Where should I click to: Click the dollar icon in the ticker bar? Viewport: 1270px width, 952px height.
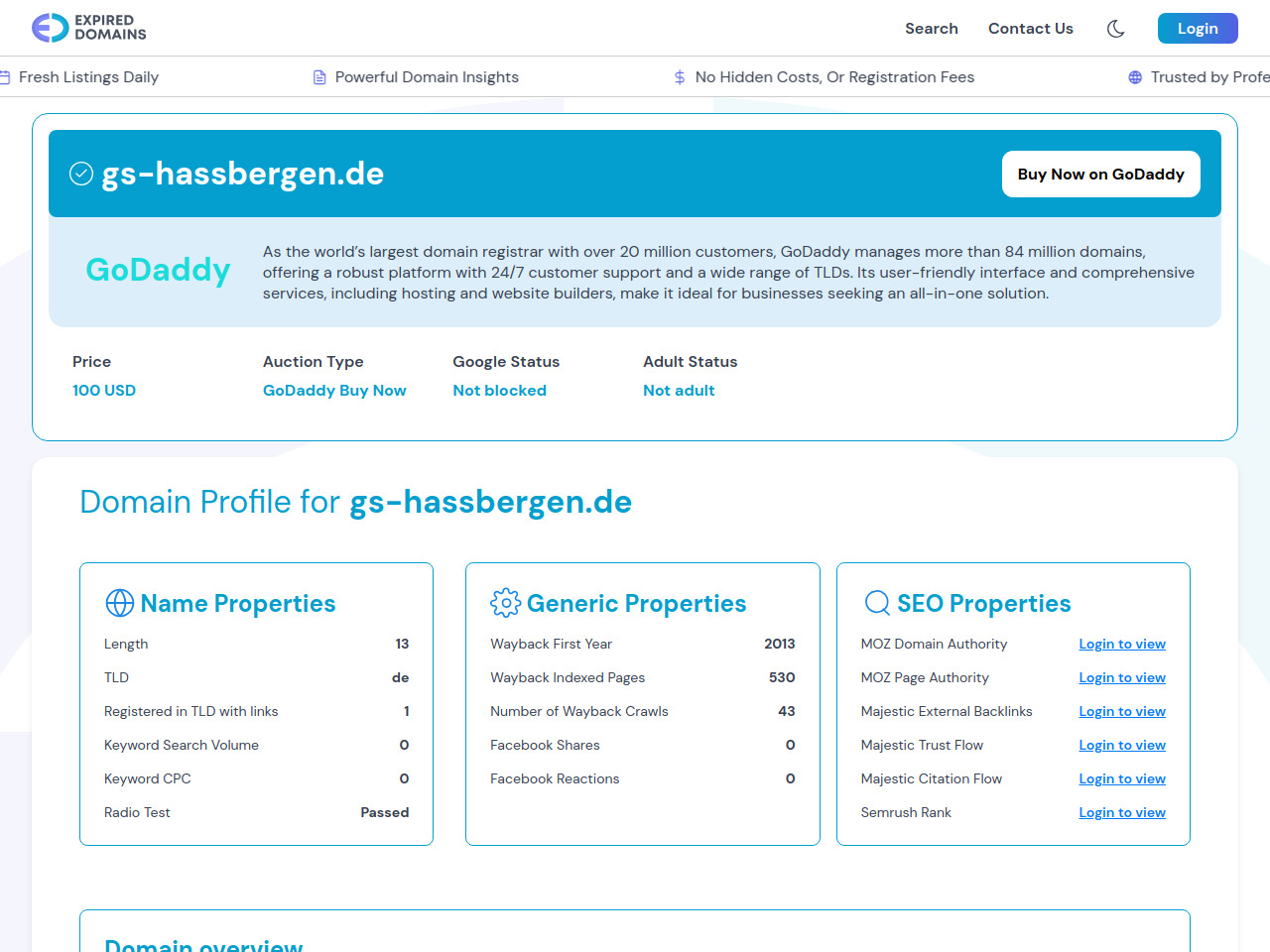coord(680,77)
